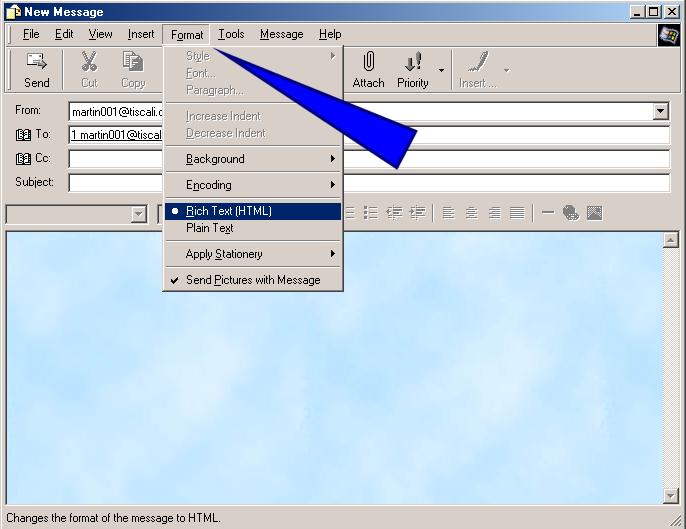Screen dimensions: 686x529
Task: Expand the From account dropdown
Action: (660, 112)
